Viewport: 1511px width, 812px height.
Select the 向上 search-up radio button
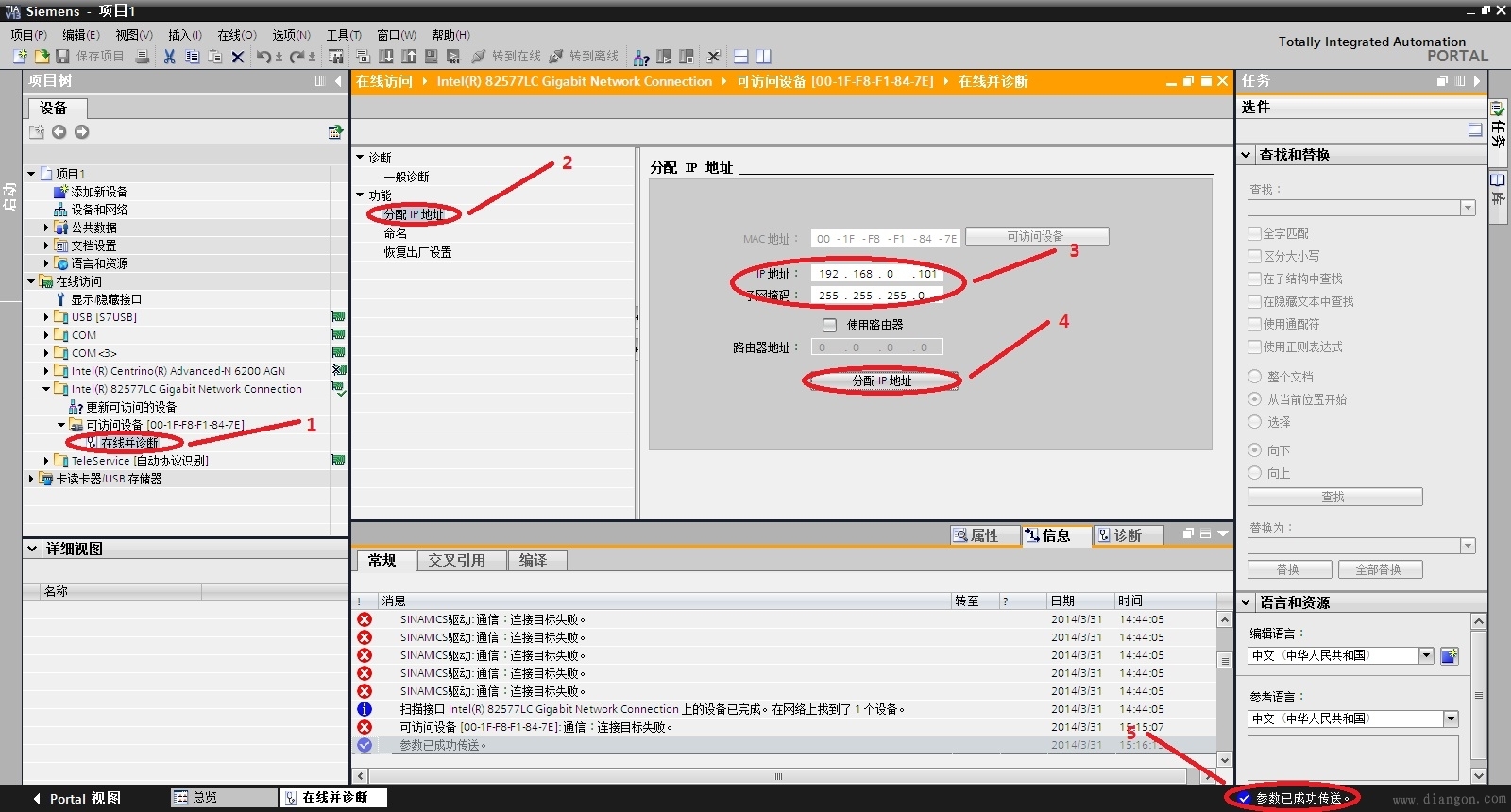click(x=1255, y=473)
